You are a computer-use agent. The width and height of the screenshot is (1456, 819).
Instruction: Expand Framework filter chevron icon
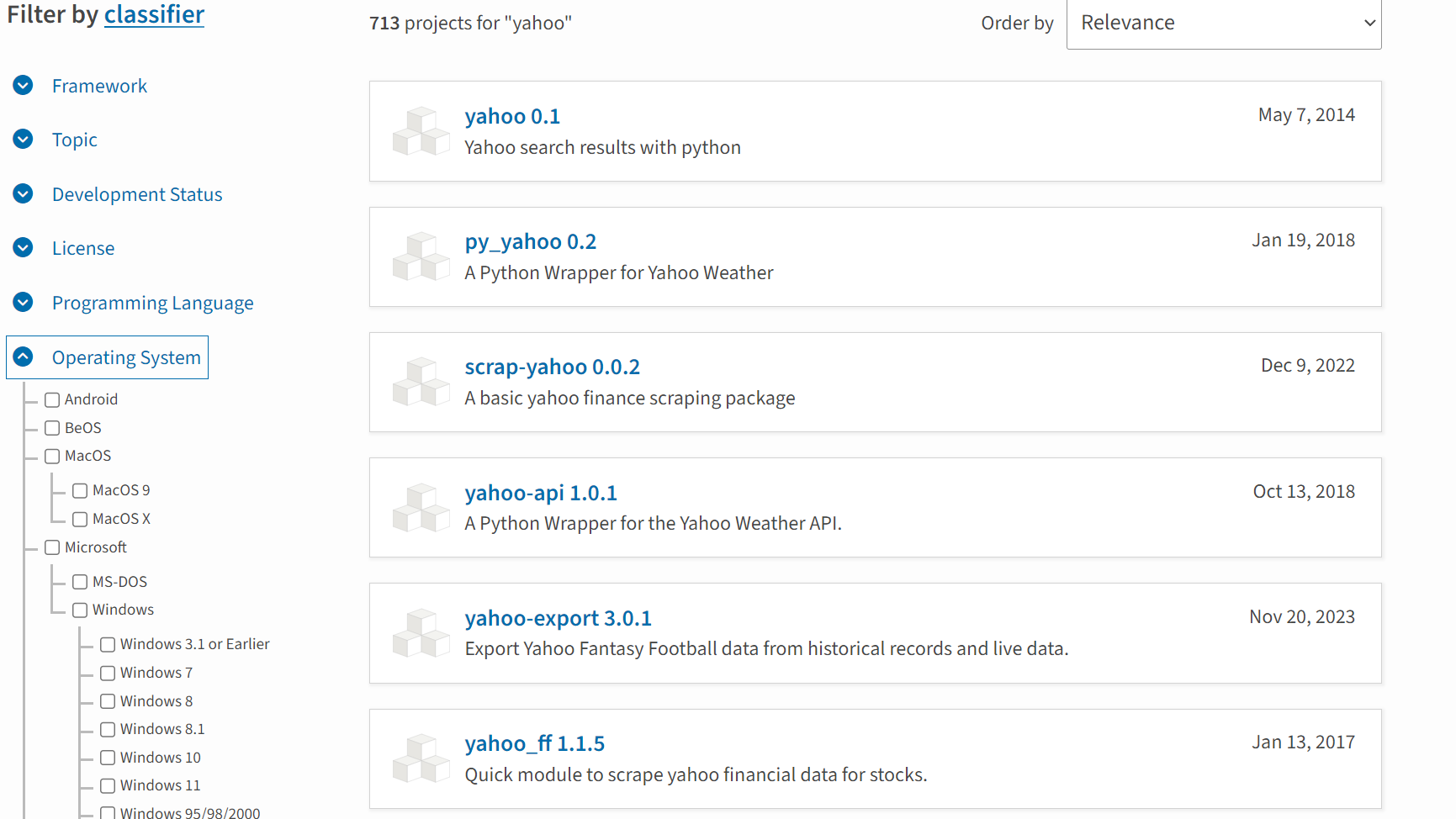tap(24, 85)
